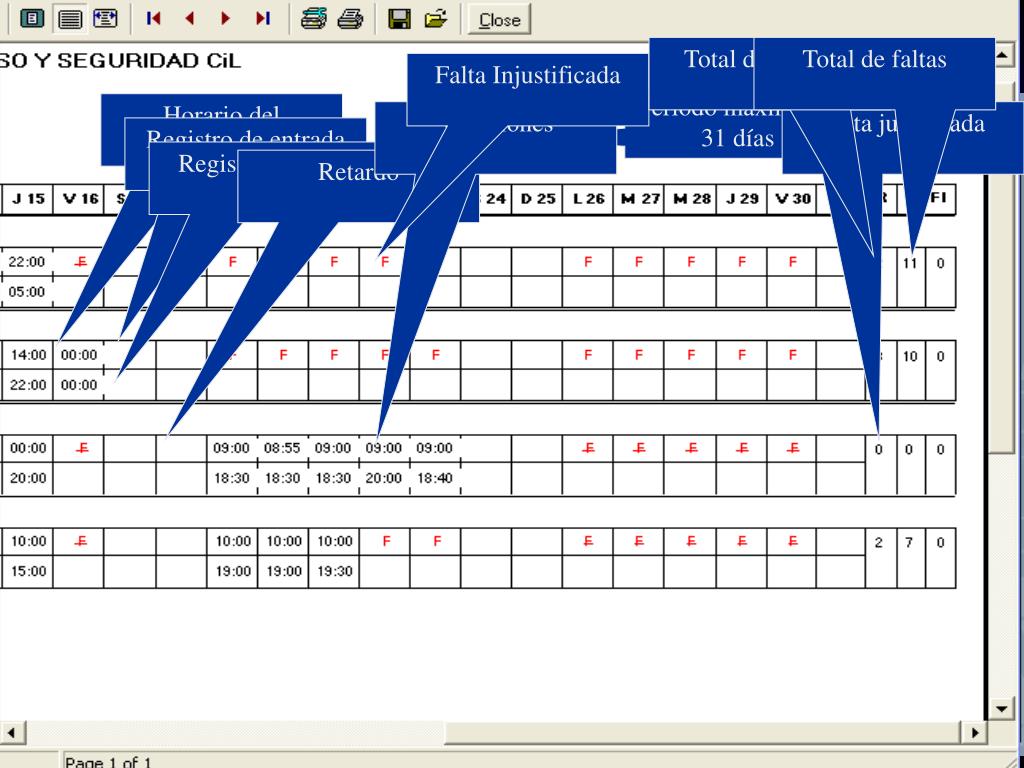Select the 100% zoom view icon

70,18
